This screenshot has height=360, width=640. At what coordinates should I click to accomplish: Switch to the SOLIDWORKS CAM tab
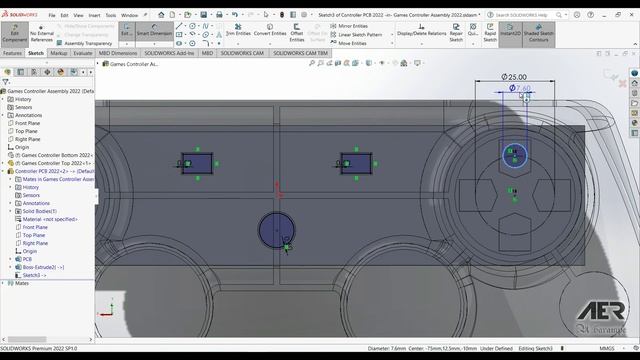242,53
